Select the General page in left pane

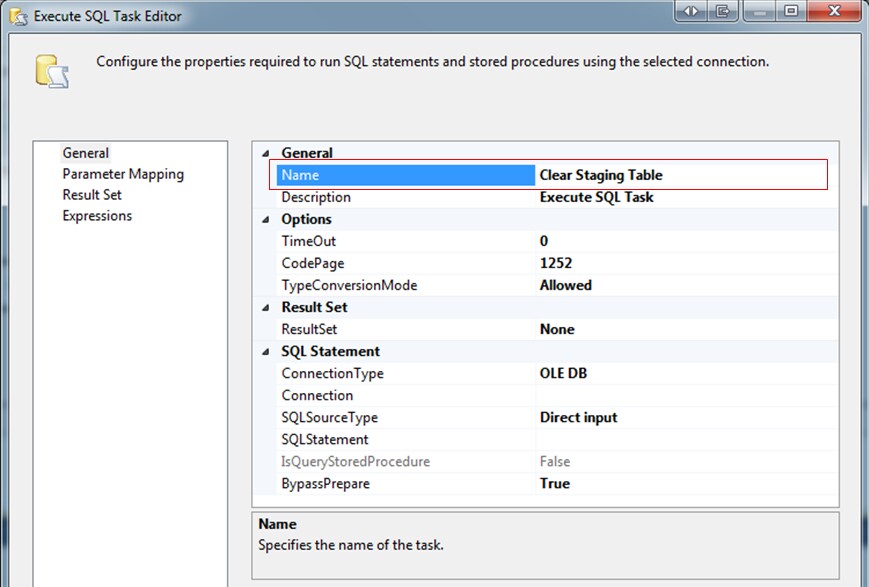(86, 153)
